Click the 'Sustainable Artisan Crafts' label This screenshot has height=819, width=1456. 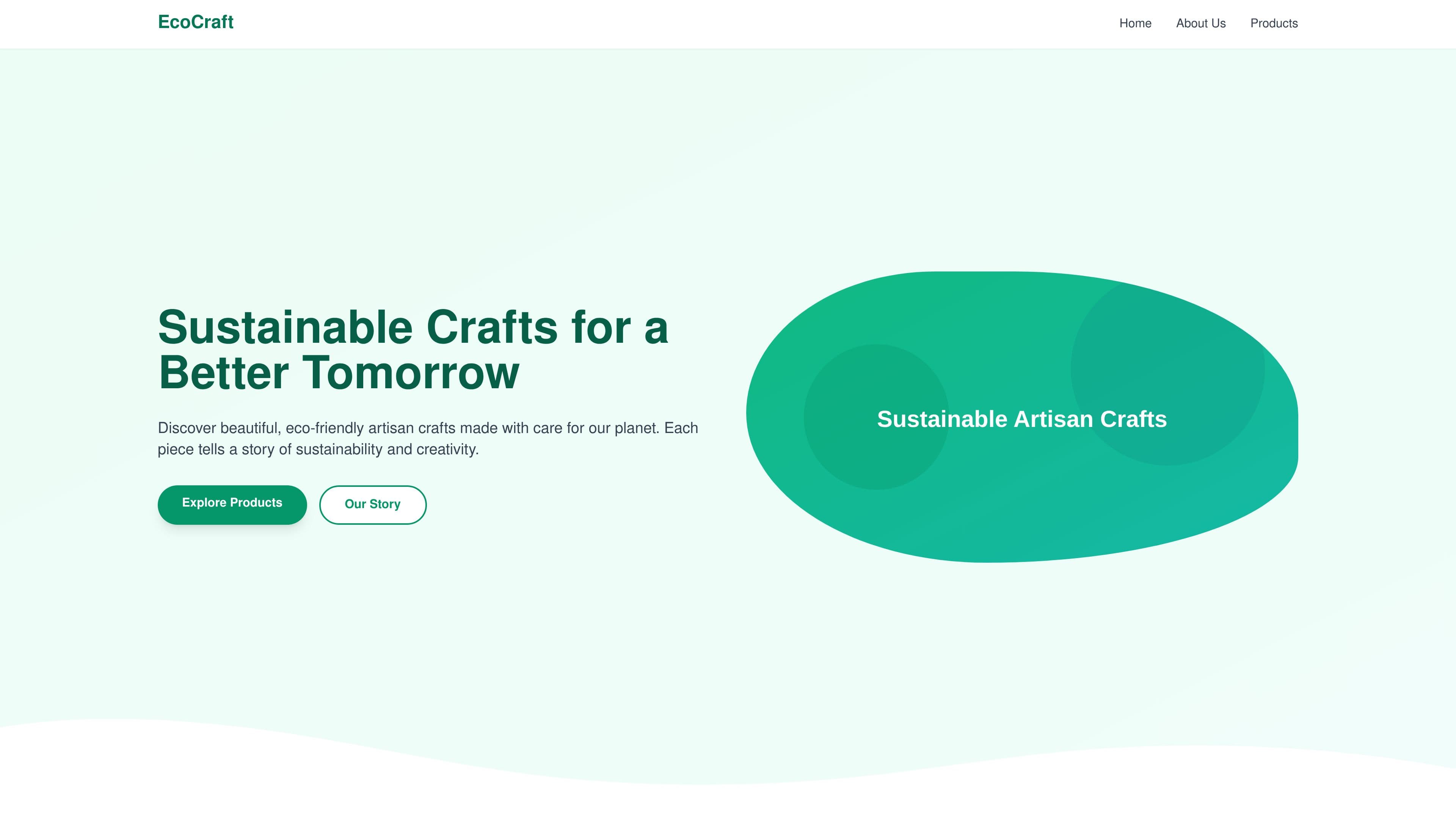(x=1021, y=419)
